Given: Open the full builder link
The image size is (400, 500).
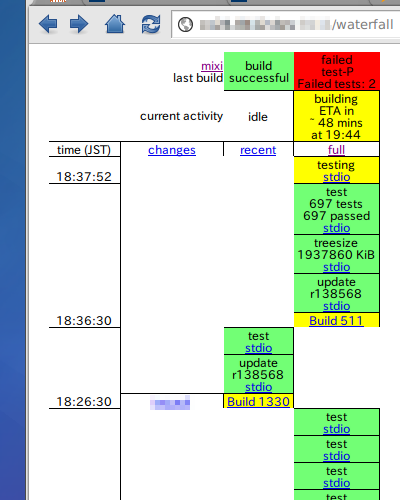Looking at the screenshot, I should pyautogui.click(x=336, y=150).
